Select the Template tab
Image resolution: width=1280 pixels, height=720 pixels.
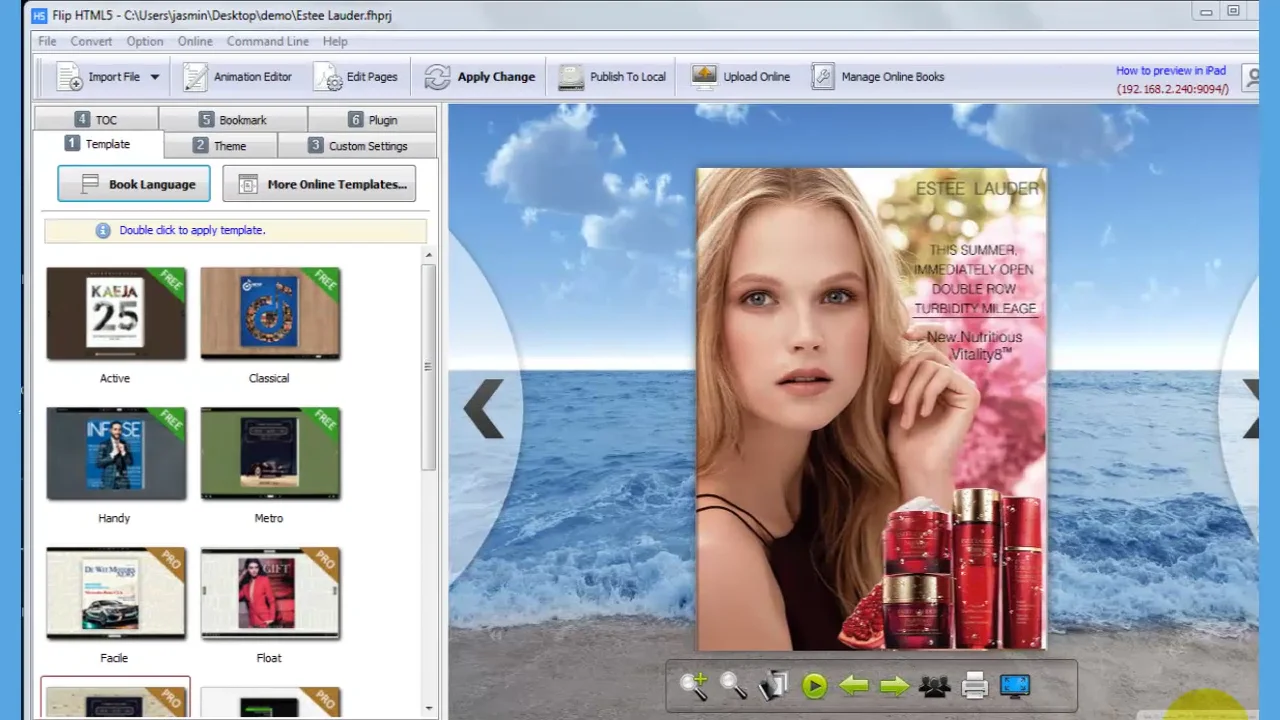tap(98, 144)
